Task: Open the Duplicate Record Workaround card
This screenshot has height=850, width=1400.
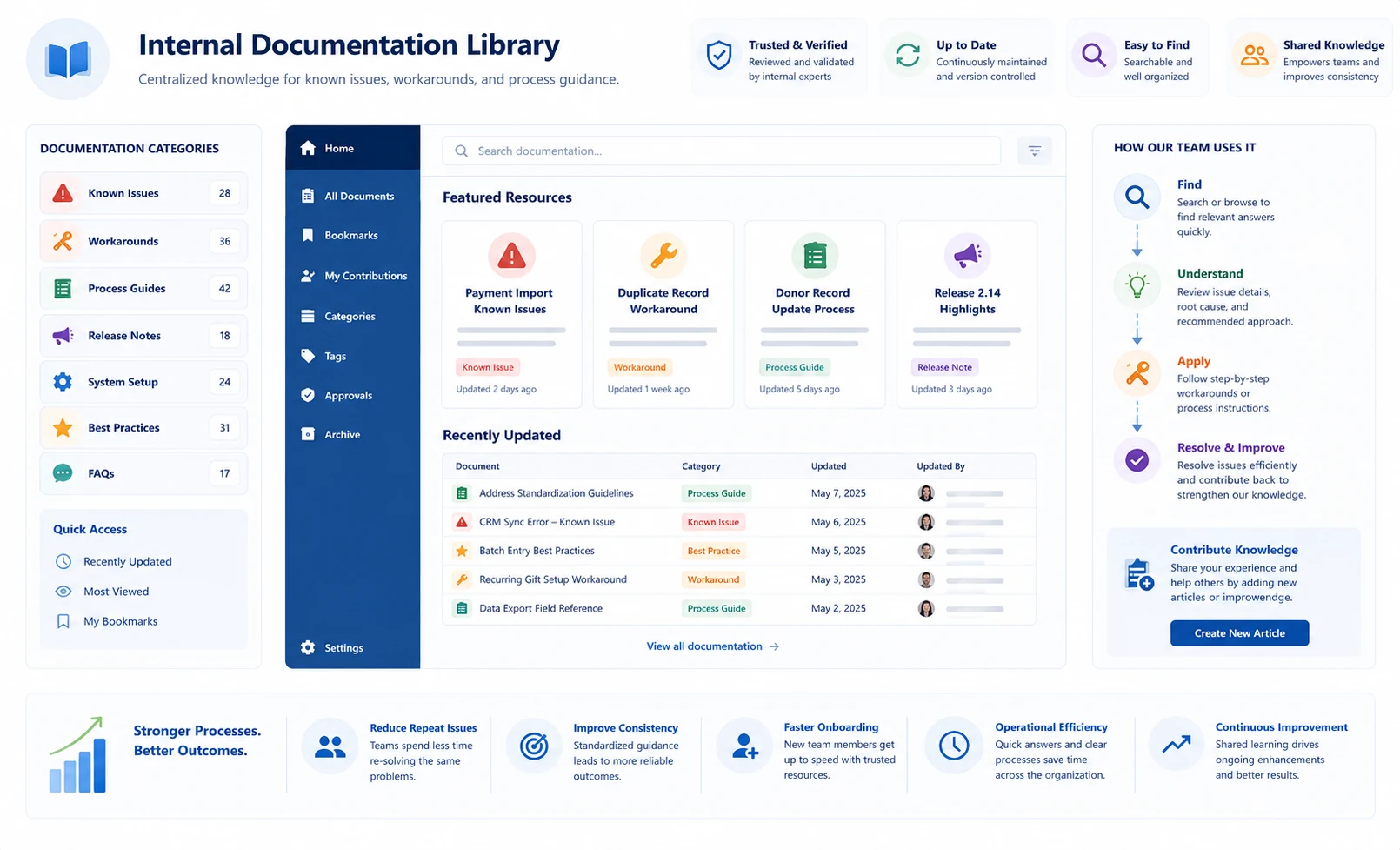Action: click(663, 315)
